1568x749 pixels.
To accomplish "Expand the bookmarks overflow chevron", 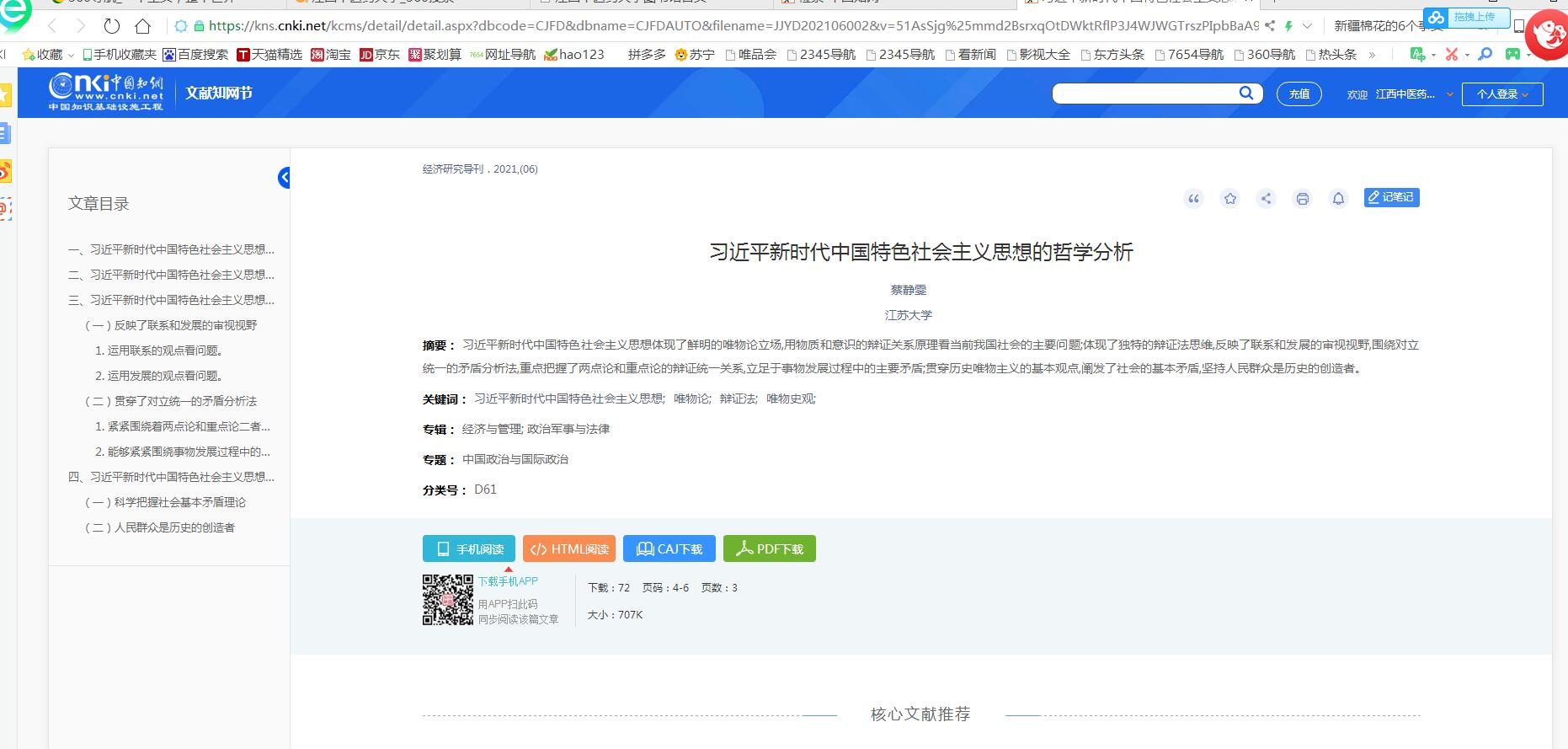I will [1373, 55].
